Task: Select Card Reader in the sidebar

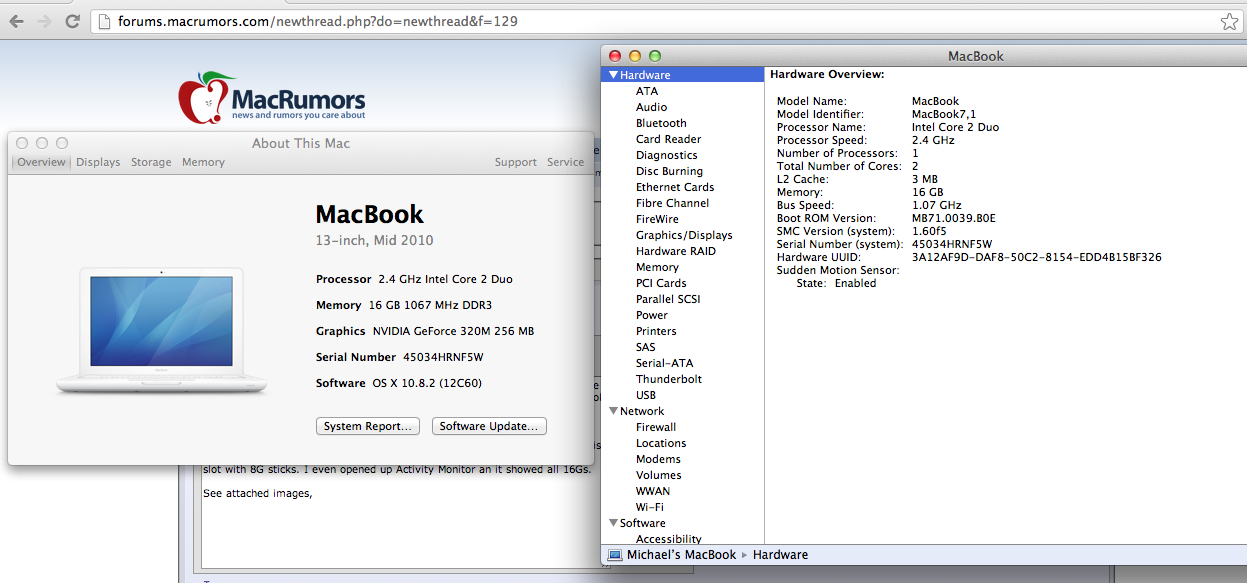Action: pos(668,139)
